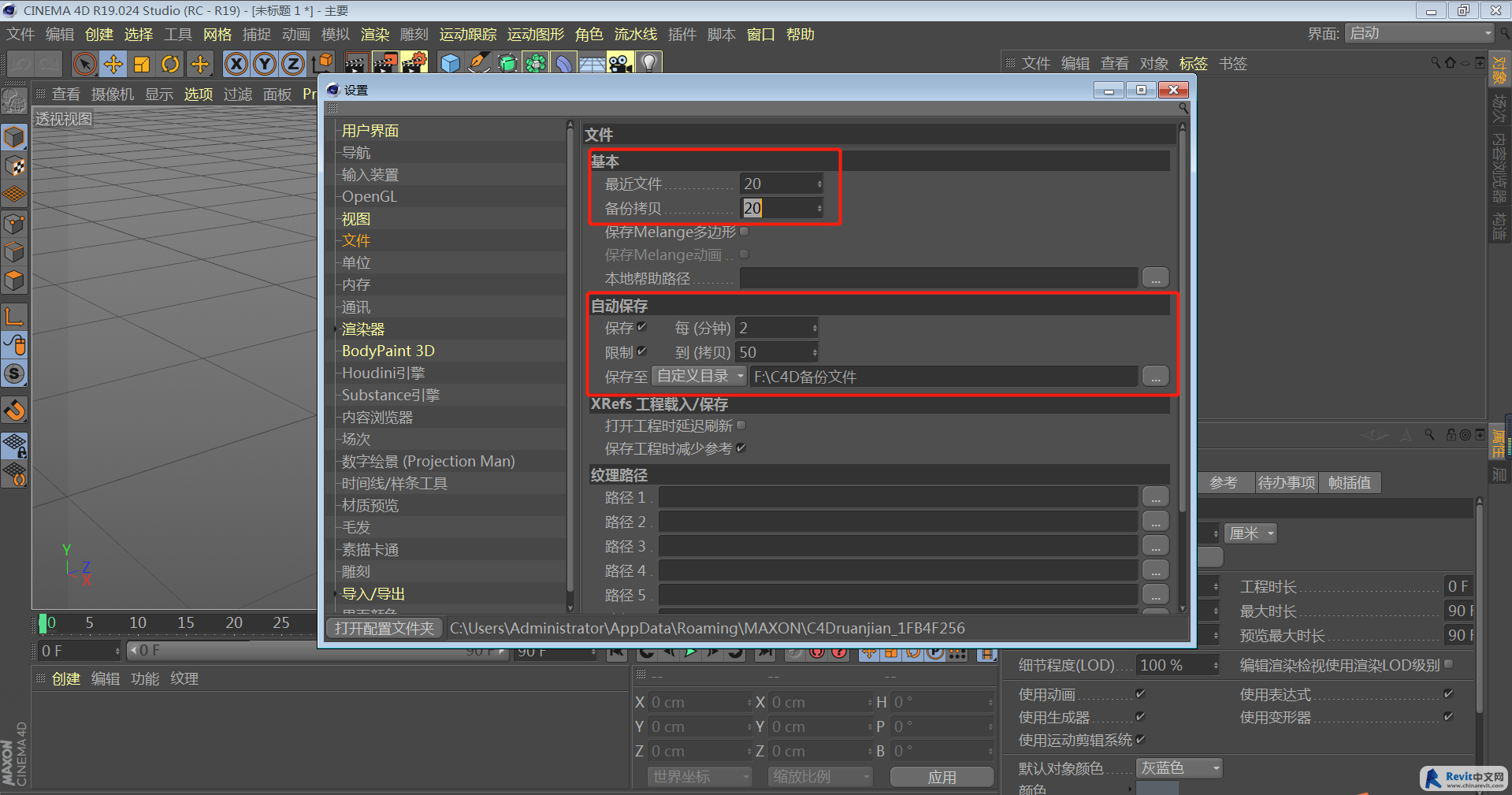Enable 保存Melange多边形 checkbox
Image resolution: width=1512 pixels, height=795 pixels.
[x=744, y=232]
